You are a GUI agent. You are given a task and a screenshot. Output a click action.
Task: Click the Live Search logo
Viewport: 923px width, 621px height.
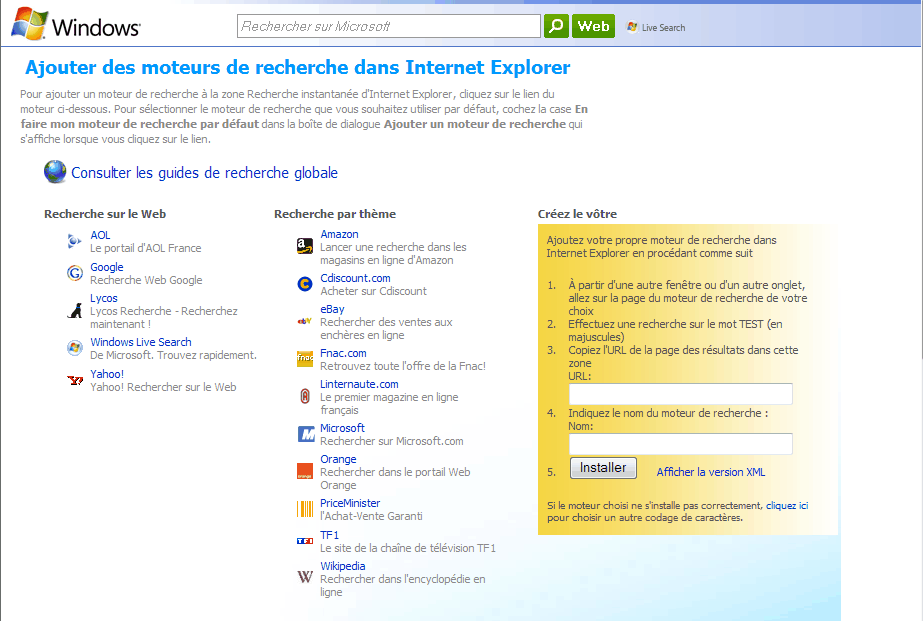point(656,27)
